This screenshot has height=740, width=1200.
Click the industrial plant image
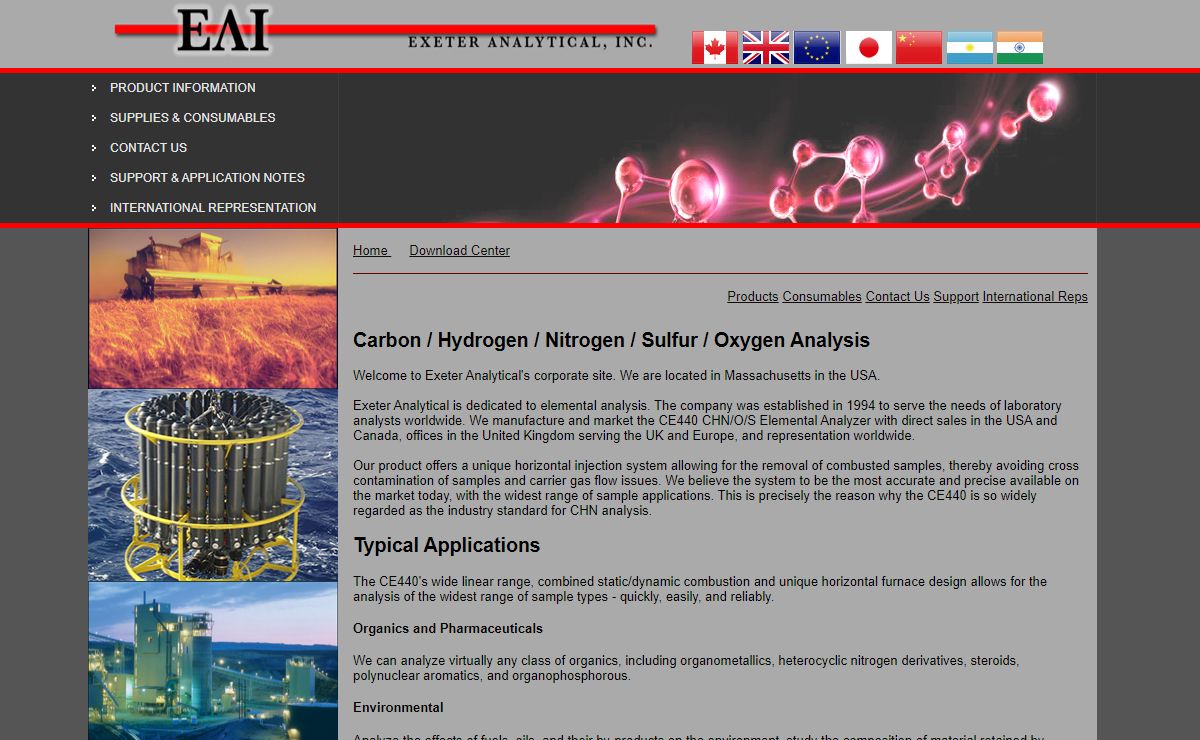pos(213,661)
